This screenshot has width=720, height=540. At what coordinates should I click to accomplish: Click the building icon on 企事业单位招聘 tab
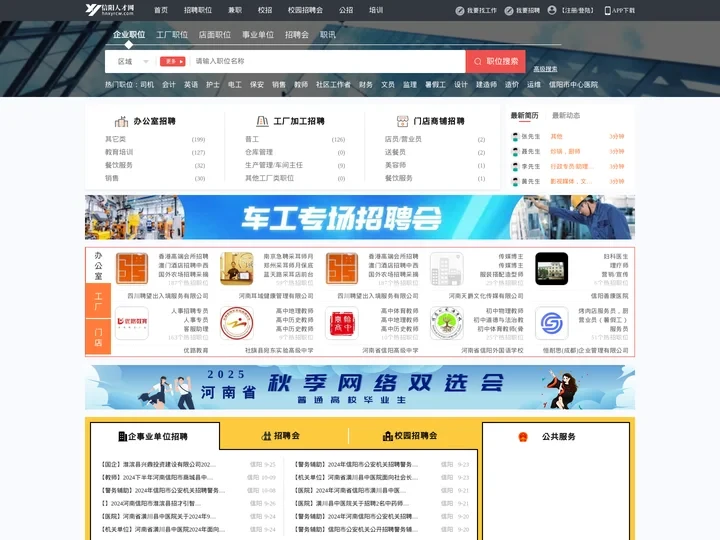click(122, 436)
